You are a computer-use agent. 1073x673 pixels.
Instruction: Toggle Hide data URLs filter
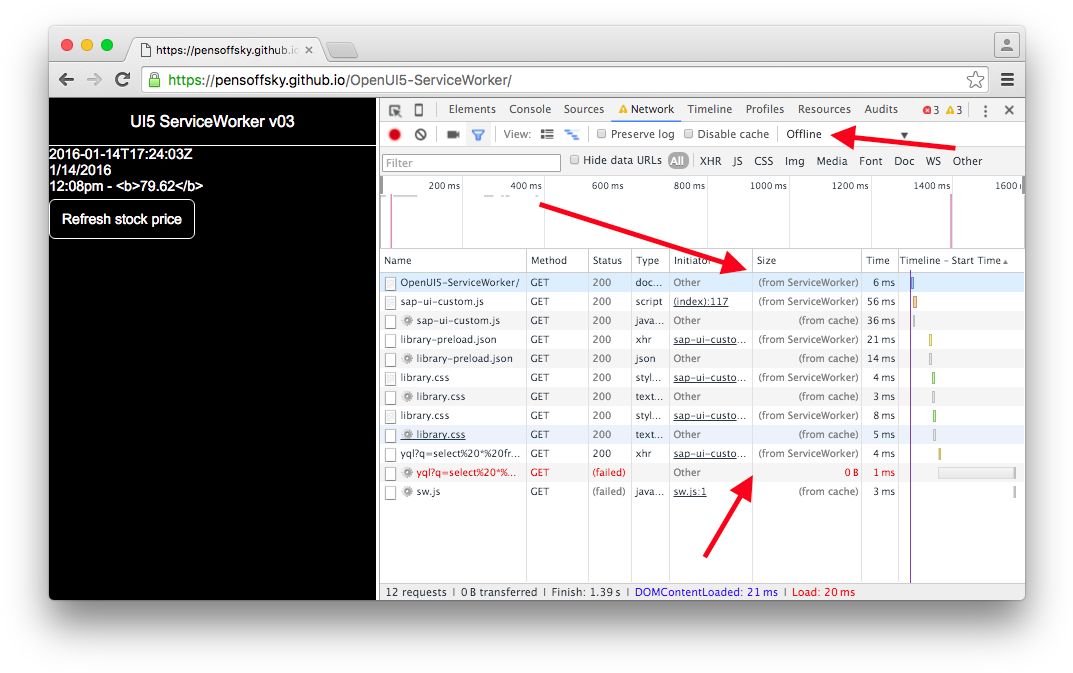click(x=574, y=160)
